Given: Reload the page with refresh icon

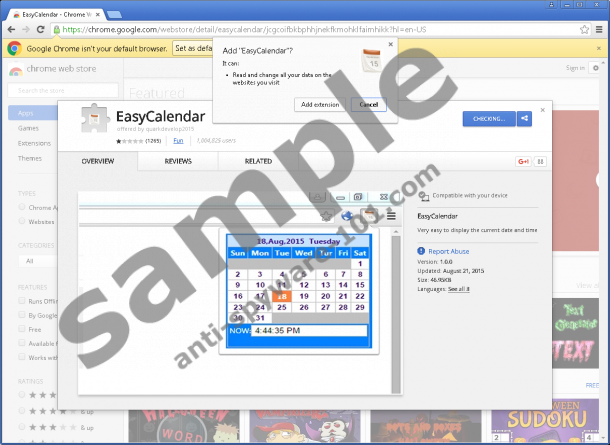Looking at the screenshot, I should pos(43,30).
